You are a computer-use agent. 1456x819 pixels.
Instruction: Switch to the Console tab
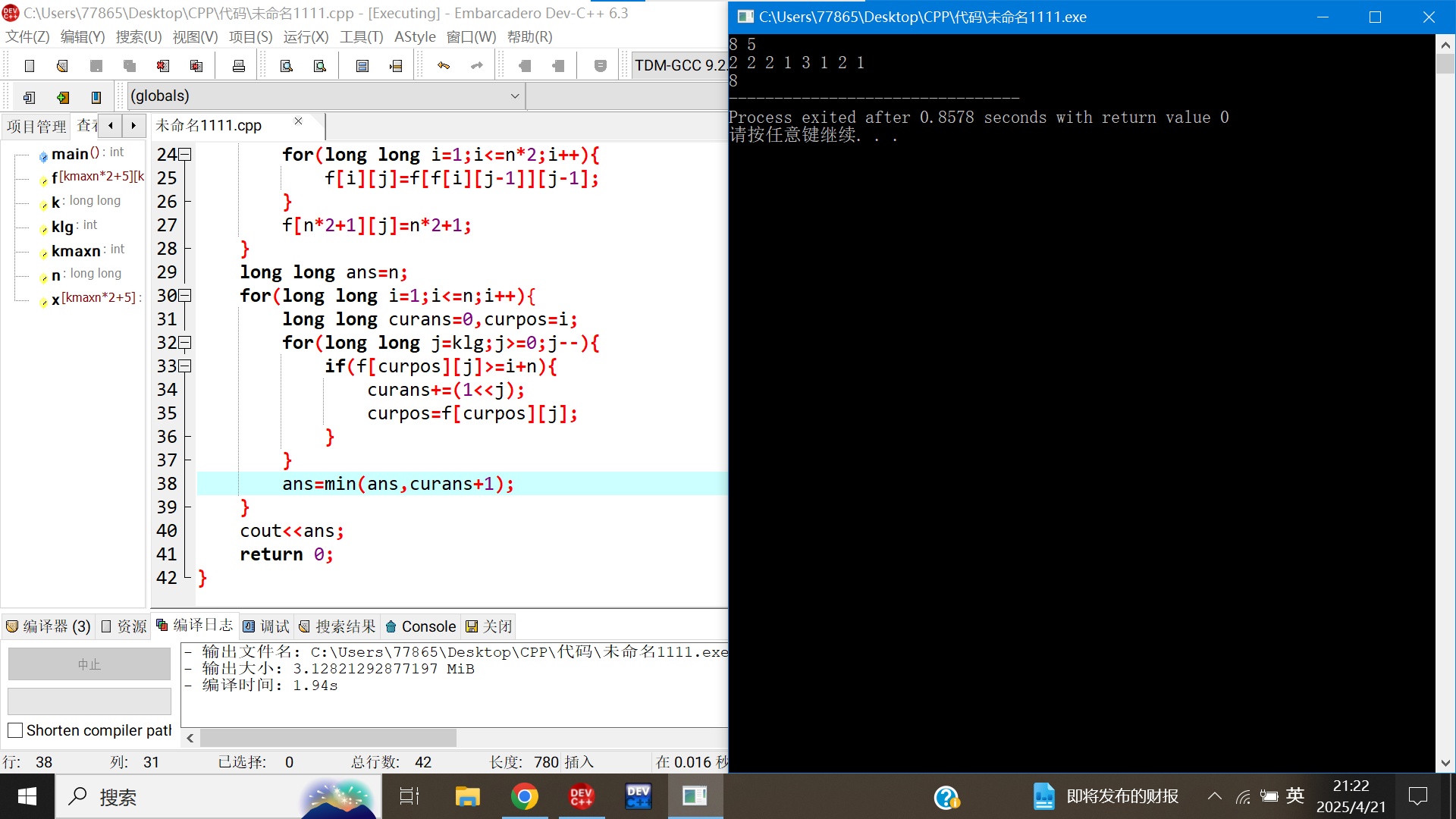(421, 626)
